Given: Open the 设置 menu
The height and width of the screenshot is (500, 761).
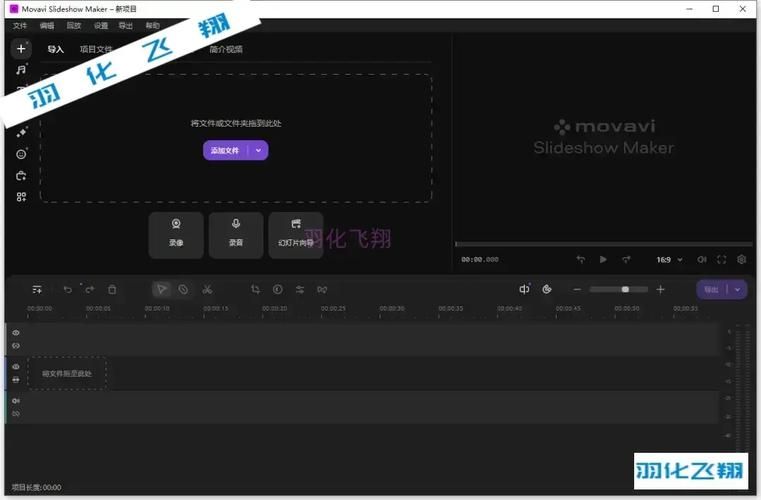Looking at the screenshot, I should (x=101, y=25).
